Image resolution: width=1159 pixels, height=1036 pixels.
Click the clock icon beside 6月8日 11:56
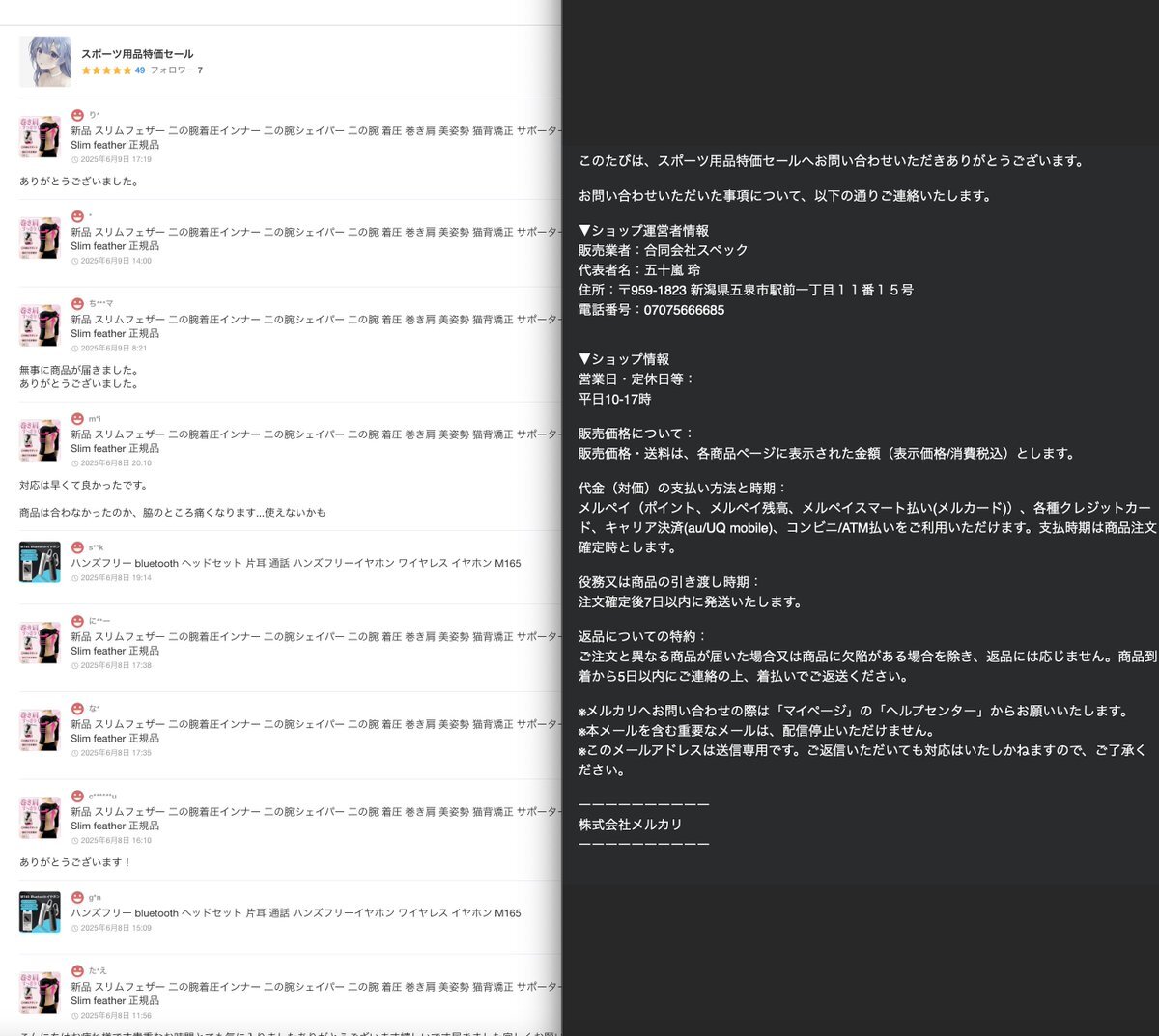tap(74, 1015)
